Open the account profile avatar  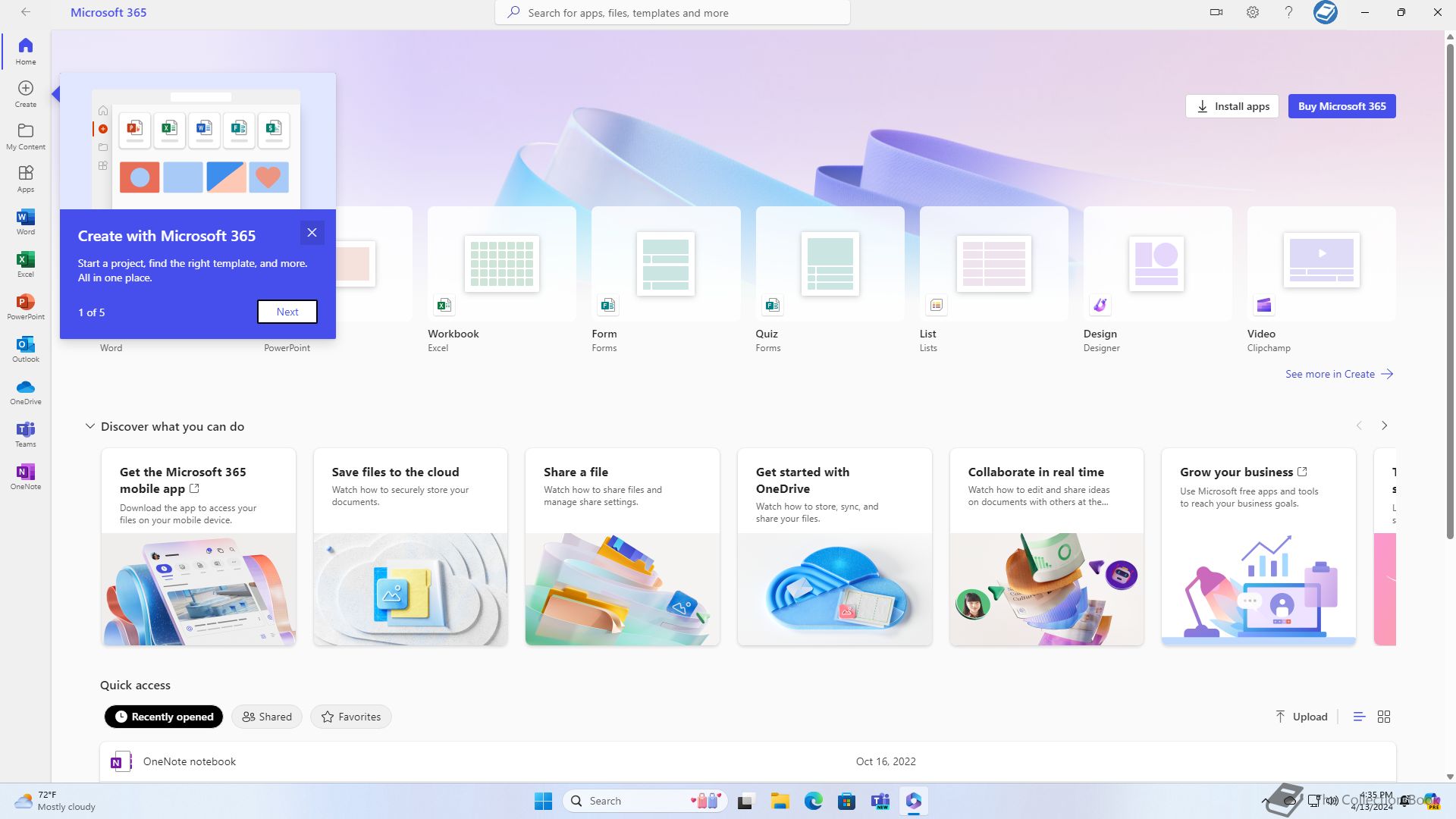pyautogui.click(x=1326, y=12)
